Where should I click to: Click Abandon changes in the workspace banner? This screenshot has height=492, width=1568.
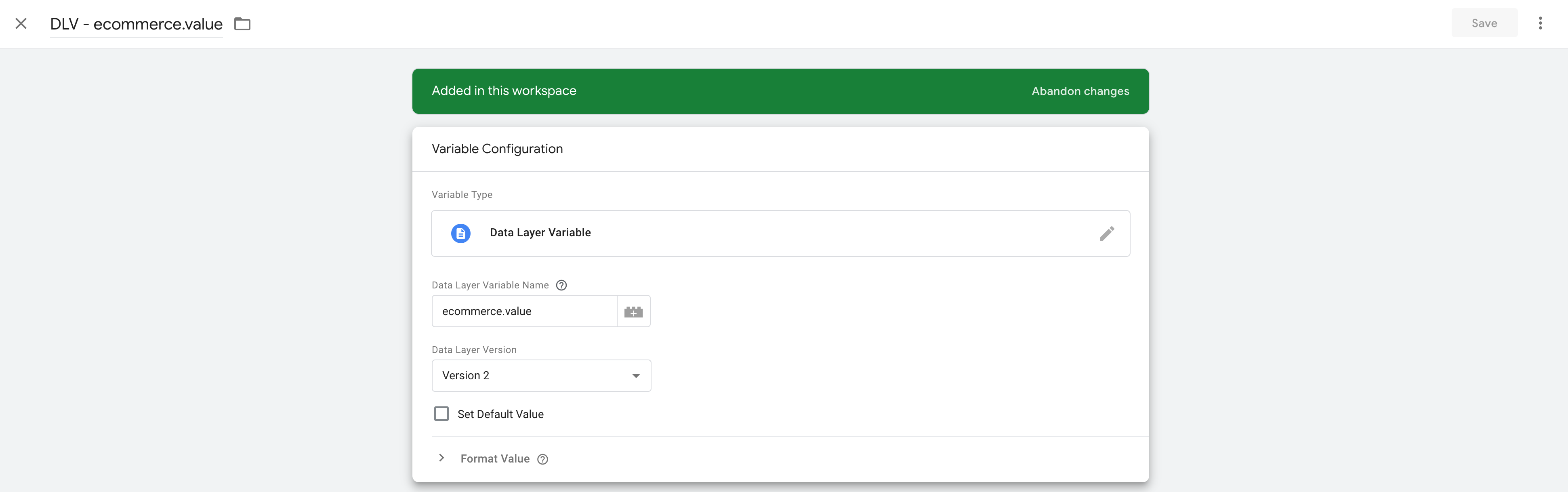[x=1080, y=91]
